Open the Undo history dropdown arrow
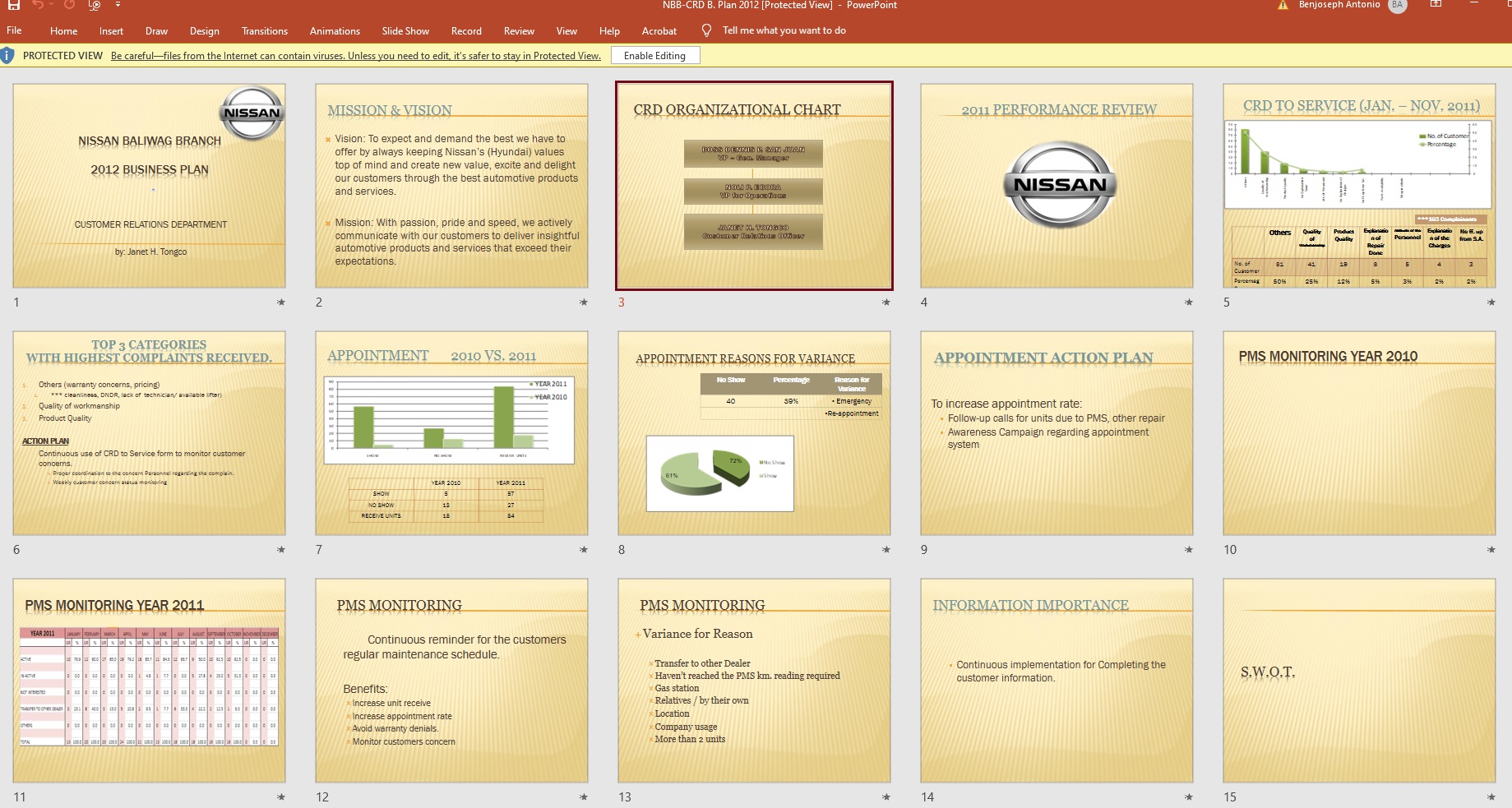The width and height of the screenshot is (1512, 808). click(50, 5)
